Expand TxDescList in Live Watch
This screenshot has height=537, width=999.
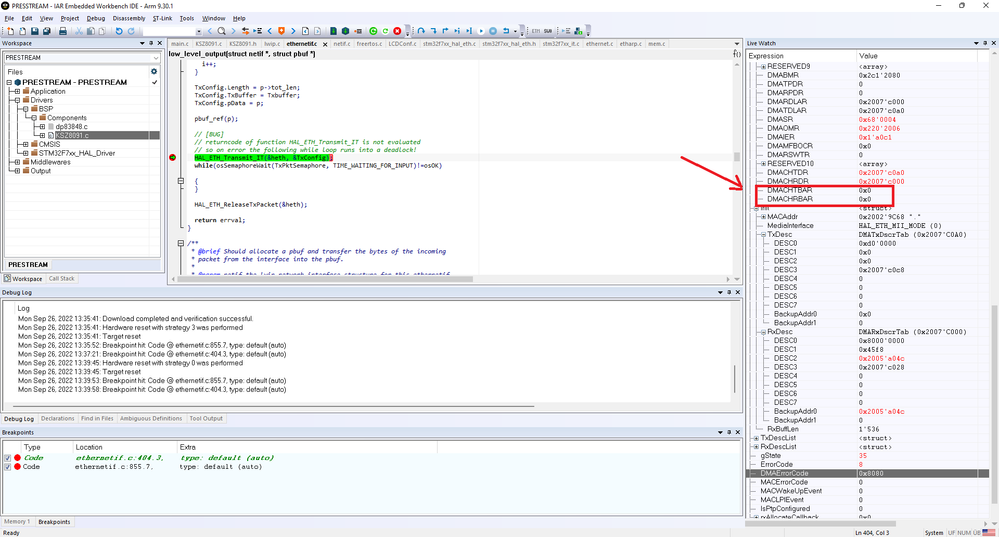tap(756, 438)
